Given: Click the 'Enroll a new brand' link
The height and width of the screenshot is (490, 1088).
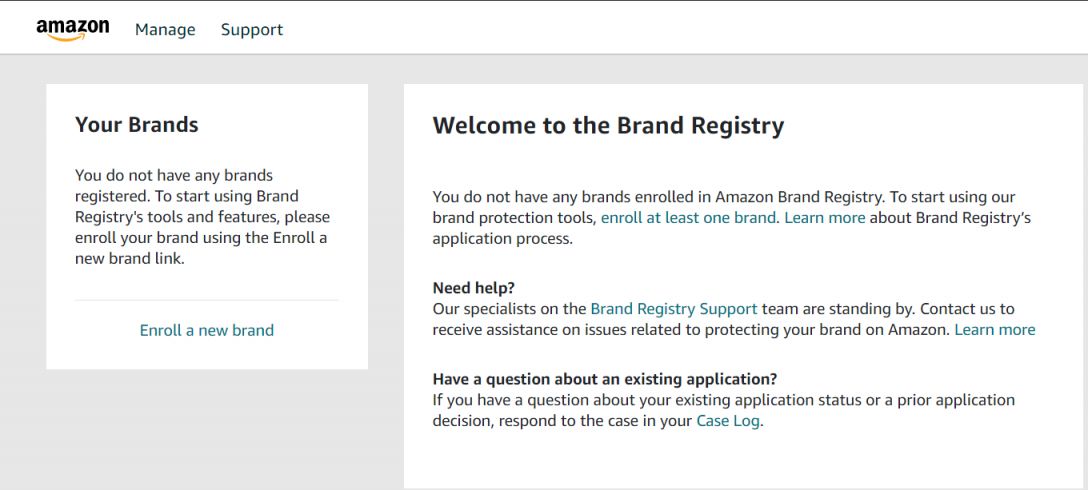Looking at the screenshot, I should pyautogui.click(x=207, y=330).
